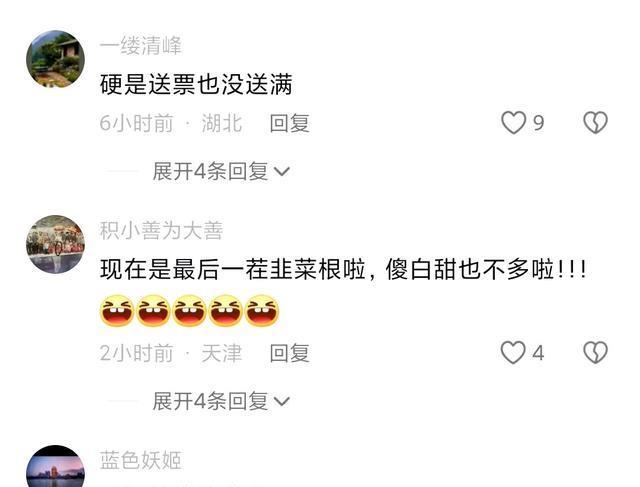Click chevron beside second 展开4条回复
Viewport: 640px width, 487px height.
pyautogui.click(x=282, y=402)
